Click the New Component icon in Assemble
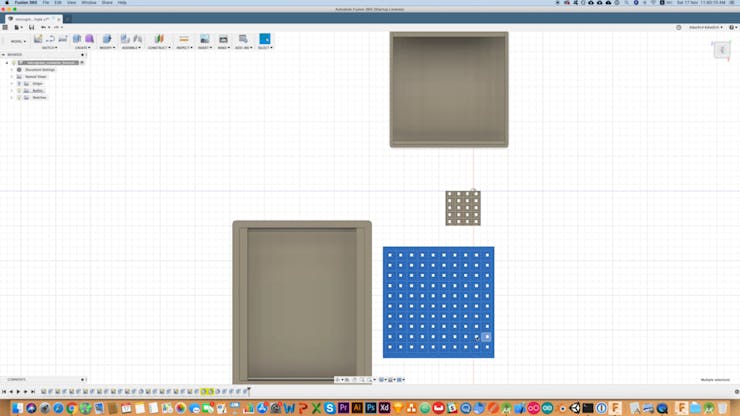 click(x=125, y=39)
